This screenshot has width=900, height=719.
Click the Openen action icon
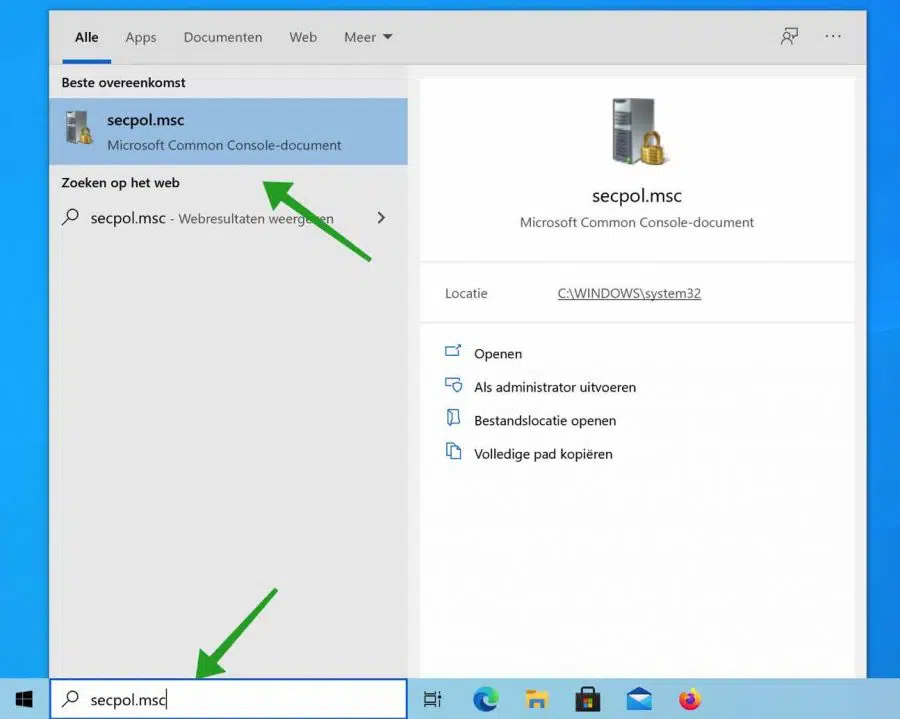click(453, 351)
